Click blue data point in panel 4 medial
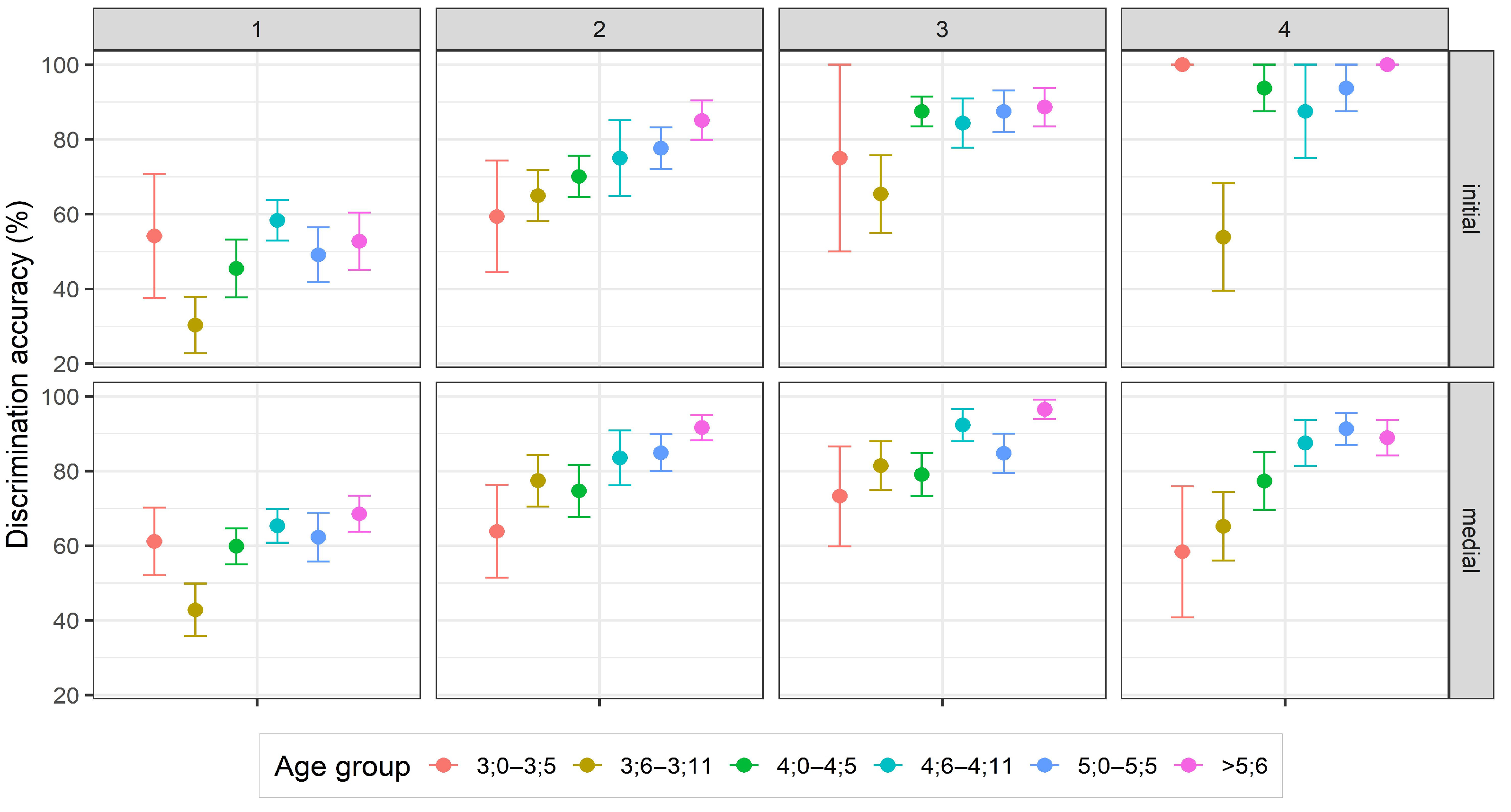Image resolution: width=1511 pixels, height=812 pixels. (x=1346, y=429)
